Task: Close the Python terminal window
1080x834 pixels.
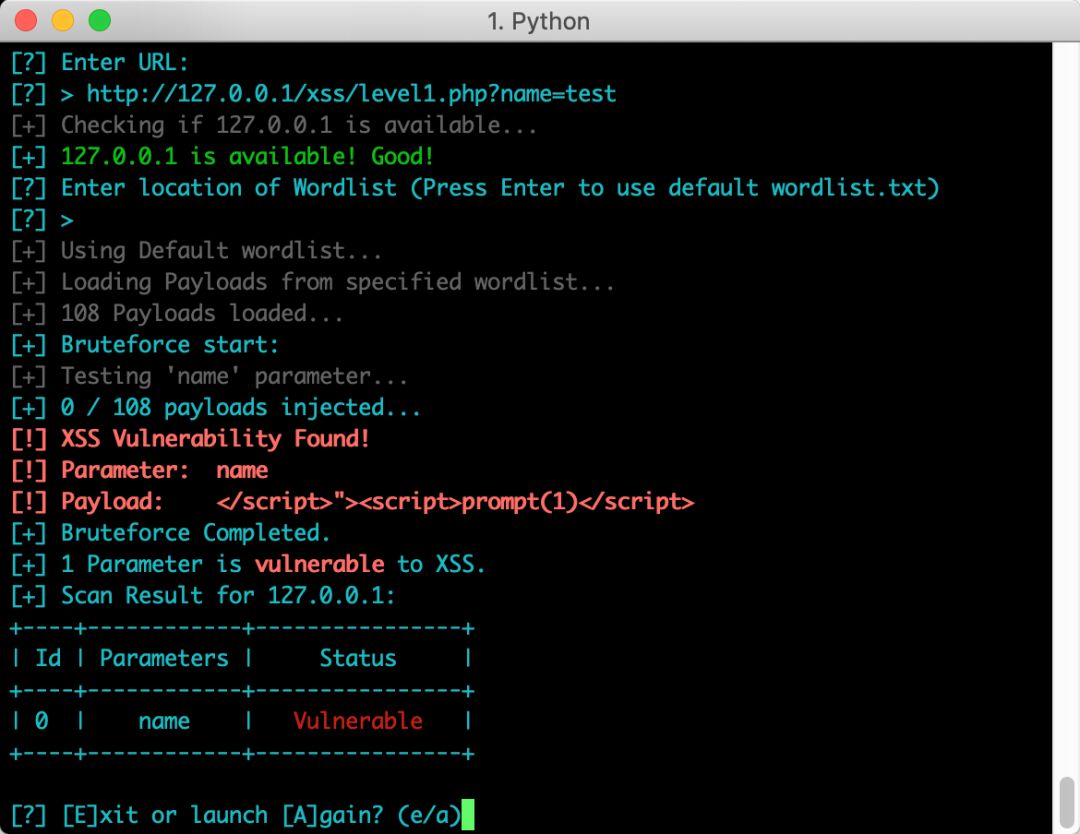Action: click(x=26, y=20)
